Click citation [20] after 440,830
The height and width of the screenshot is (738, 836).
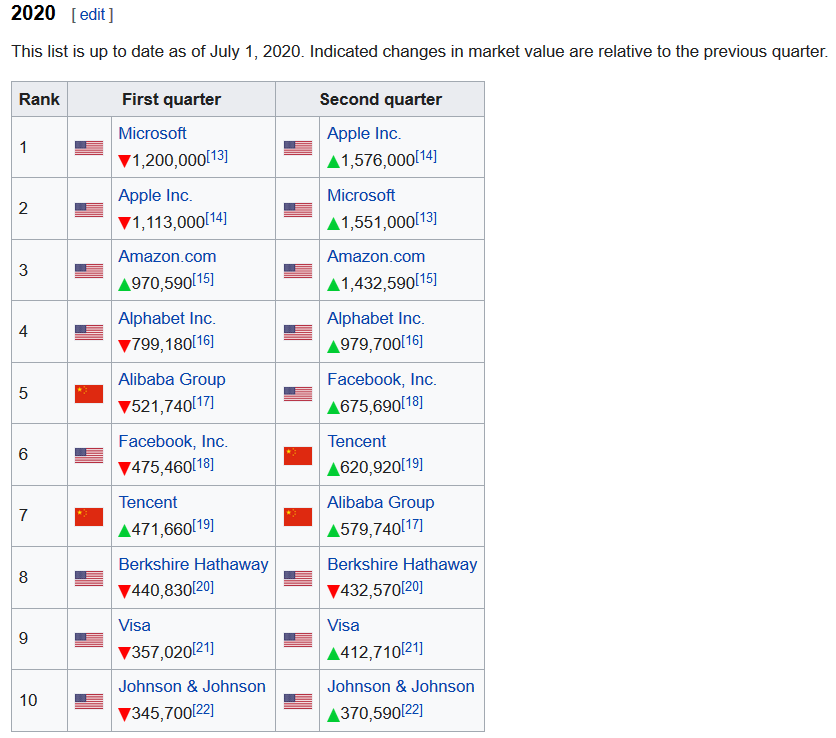pyautogui.click(x=203, y=587)
